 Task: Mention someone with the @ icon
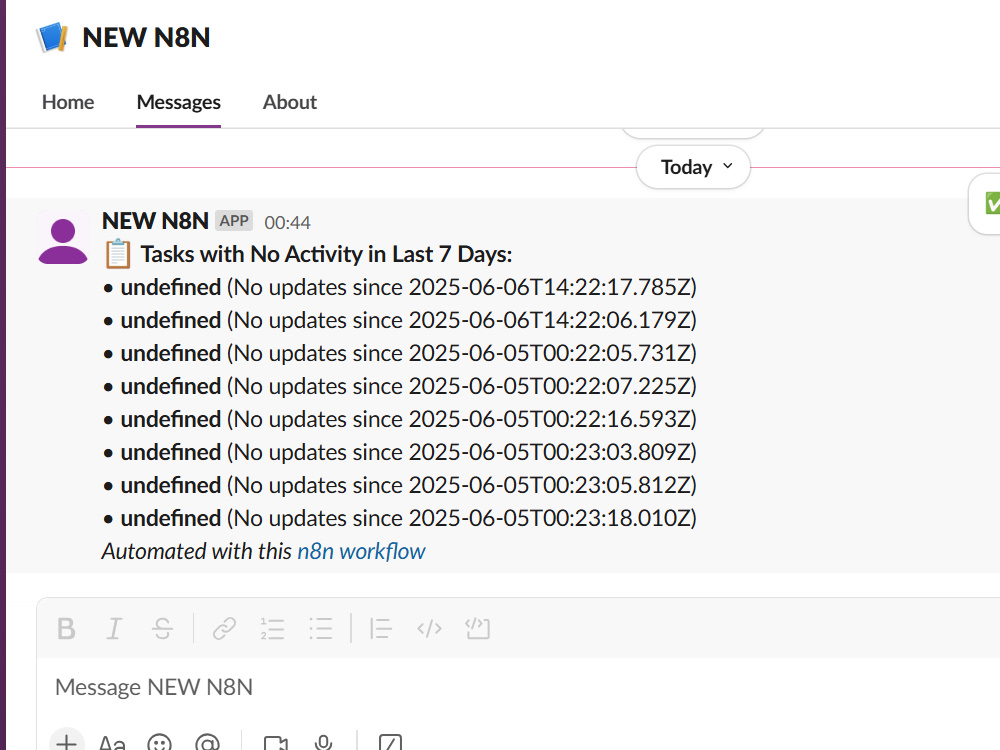tap(207, 742)
